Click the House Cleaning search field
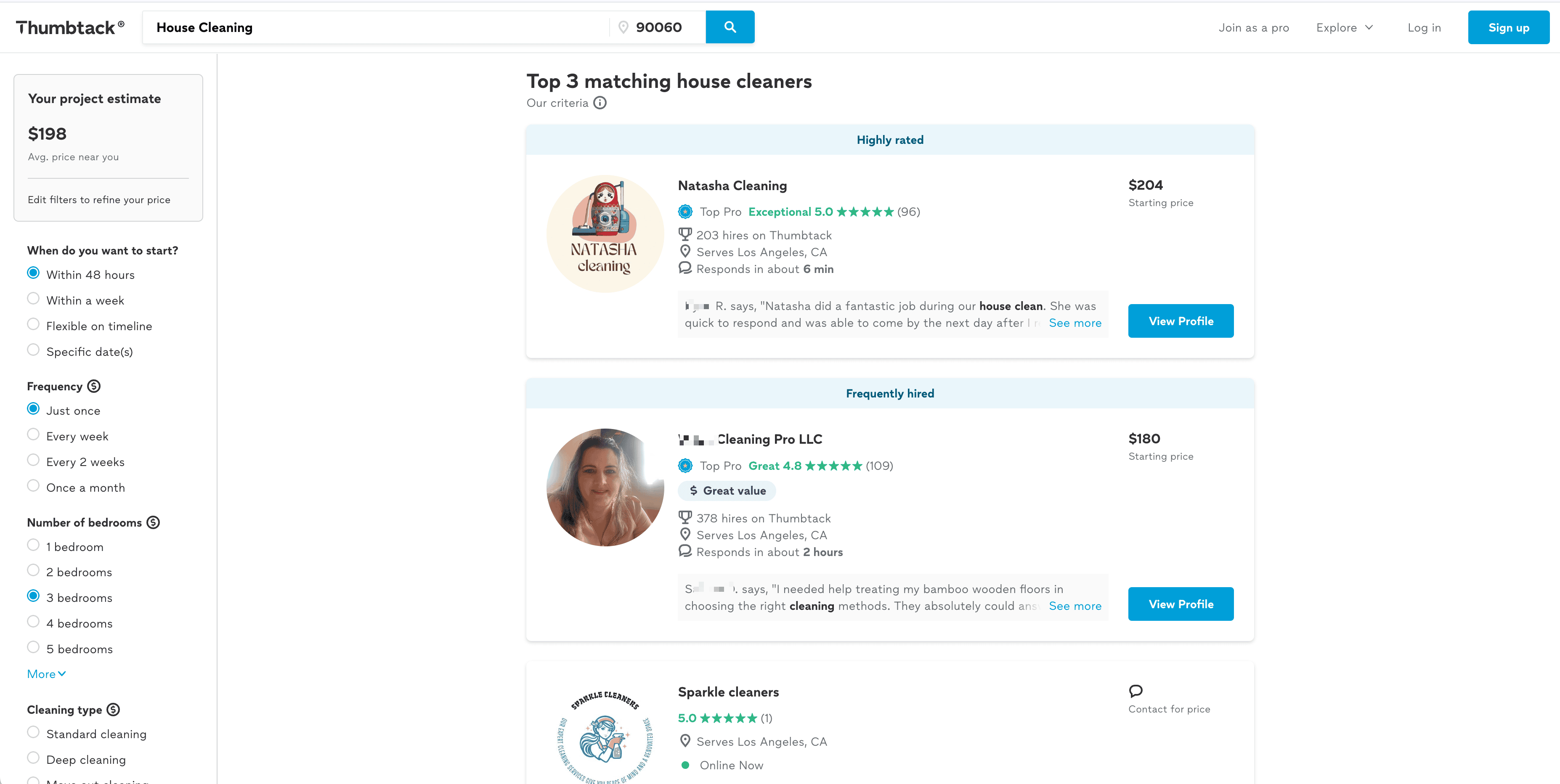1560x784 pixels. point(375,28)
